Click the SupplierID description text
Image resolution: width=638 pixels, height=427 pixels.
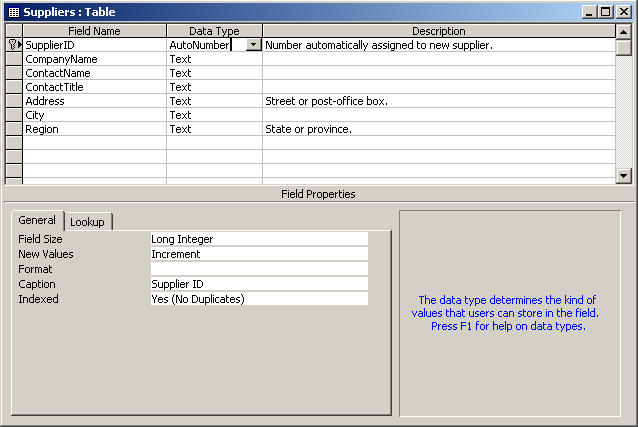379,45
